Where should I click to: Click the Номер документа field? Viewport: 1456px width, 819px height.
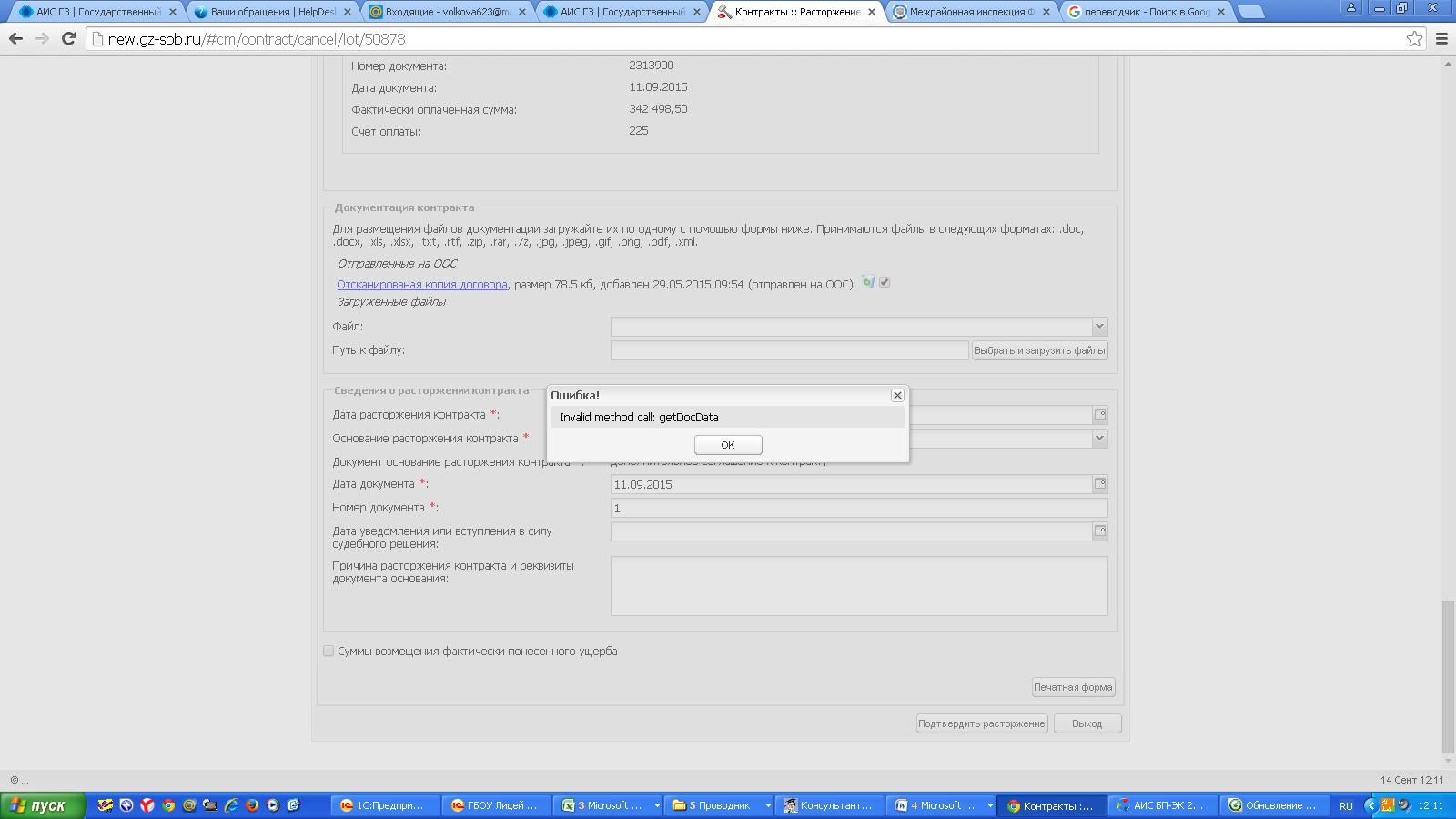tap(859, 508)
